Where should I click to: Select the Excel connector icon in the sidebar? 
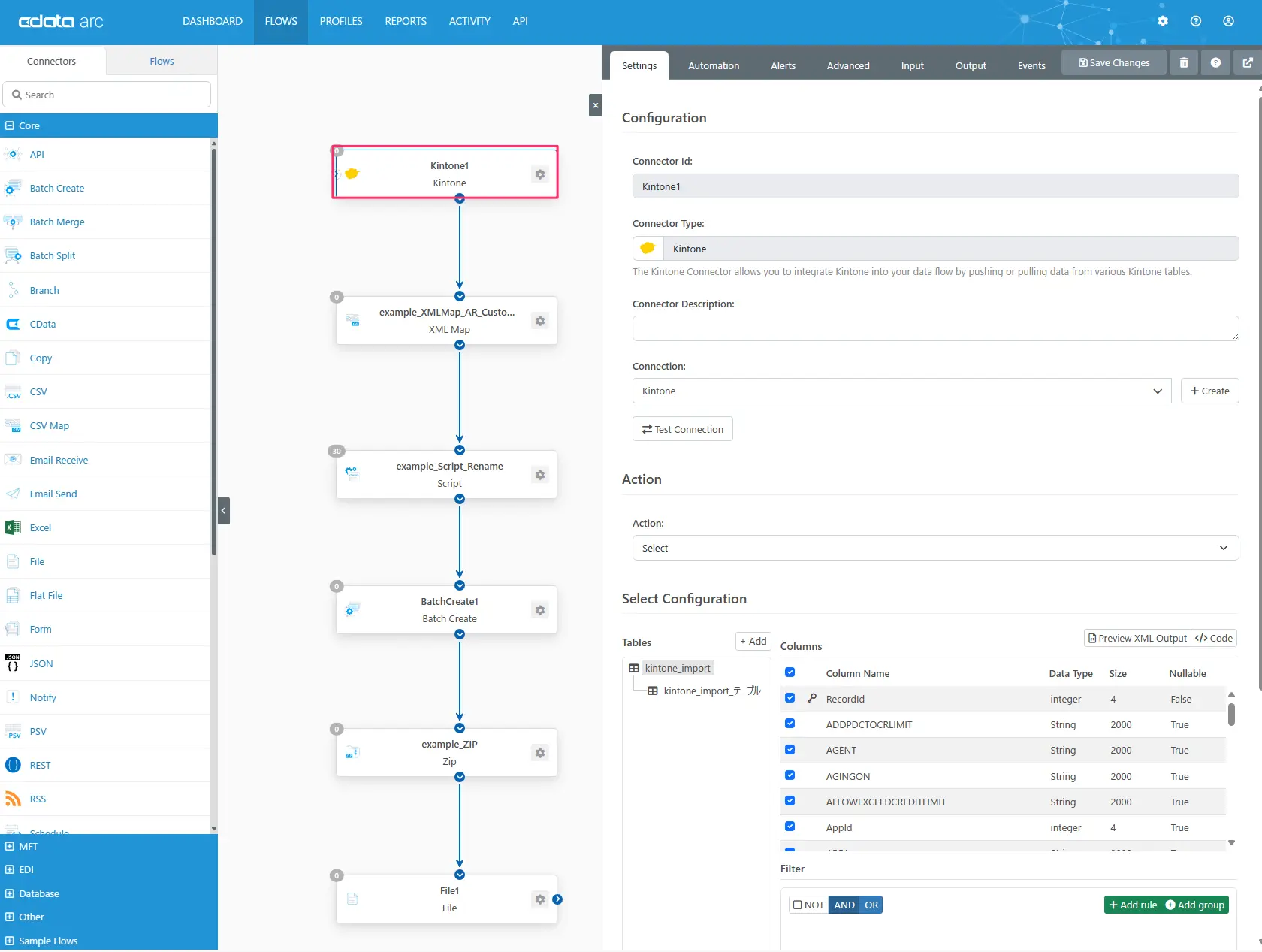pyautogui.click(x=13, y=527)
